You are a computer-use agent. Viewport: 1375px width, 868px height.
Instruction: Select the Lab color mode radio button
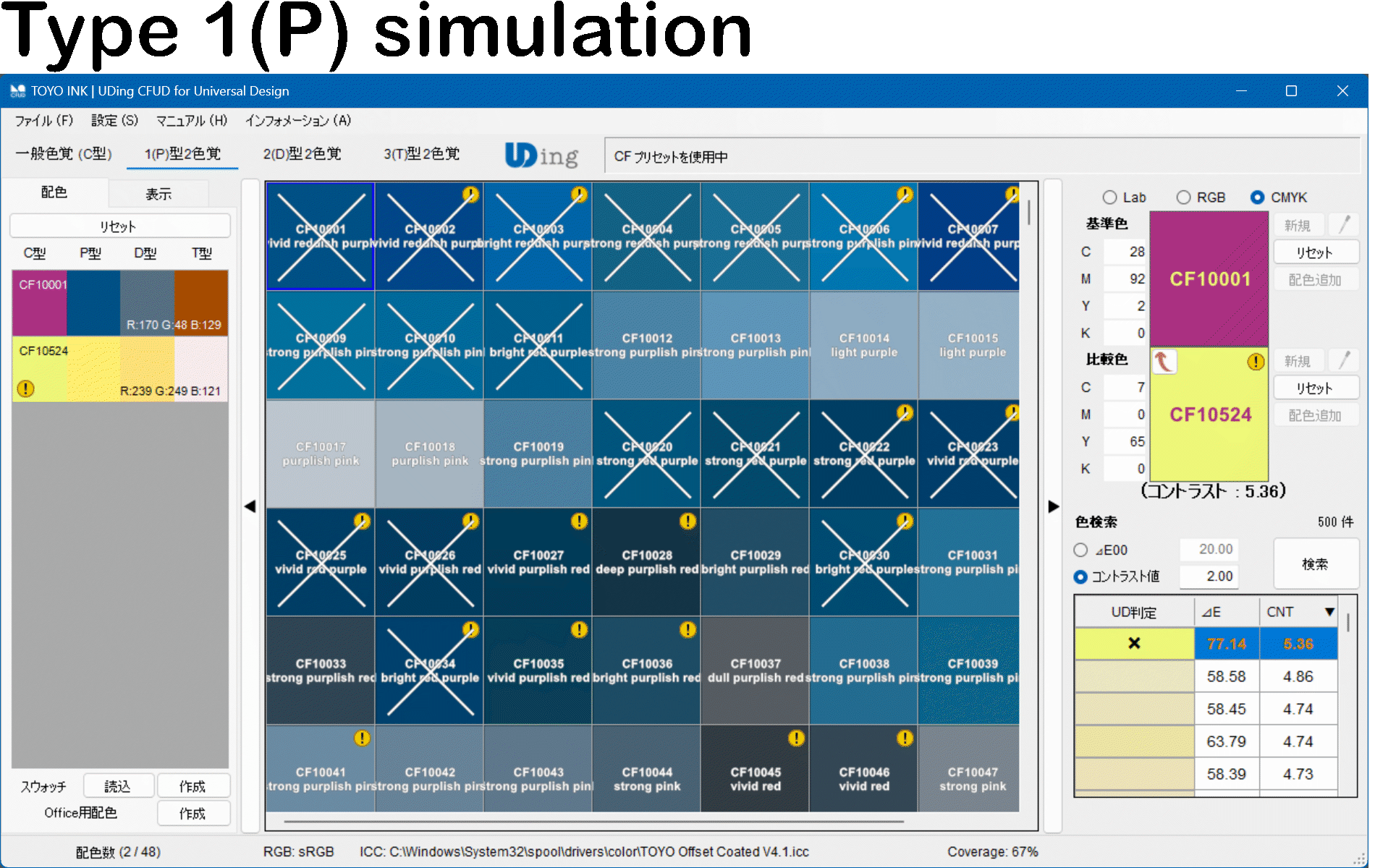coord(1109,197)
